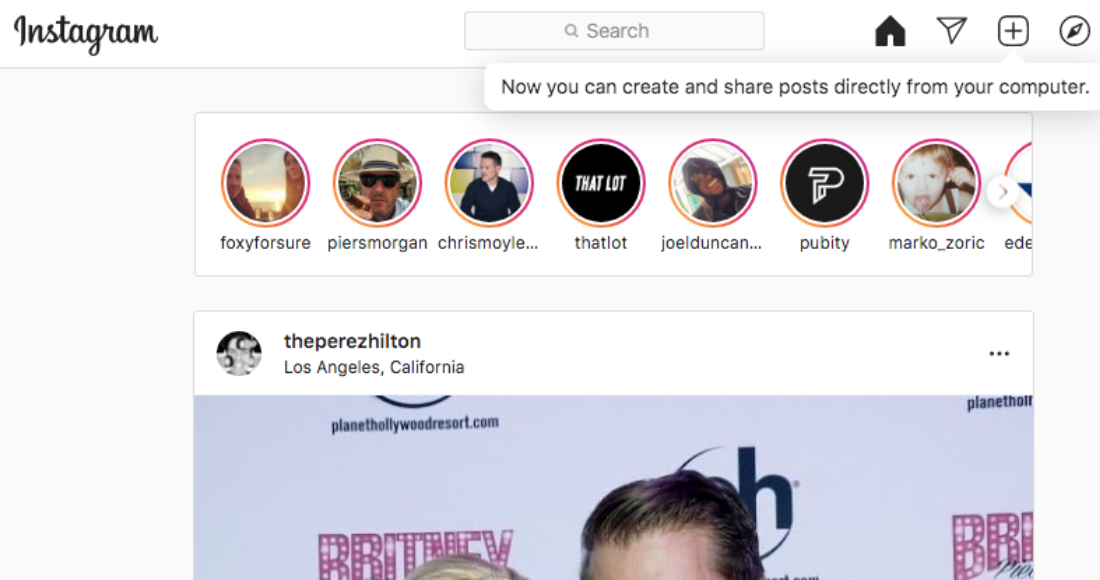Open marko_zoric story
The height and width of the screenshot is (580, 1100).
pyautogui.click(x=936, y=182)
